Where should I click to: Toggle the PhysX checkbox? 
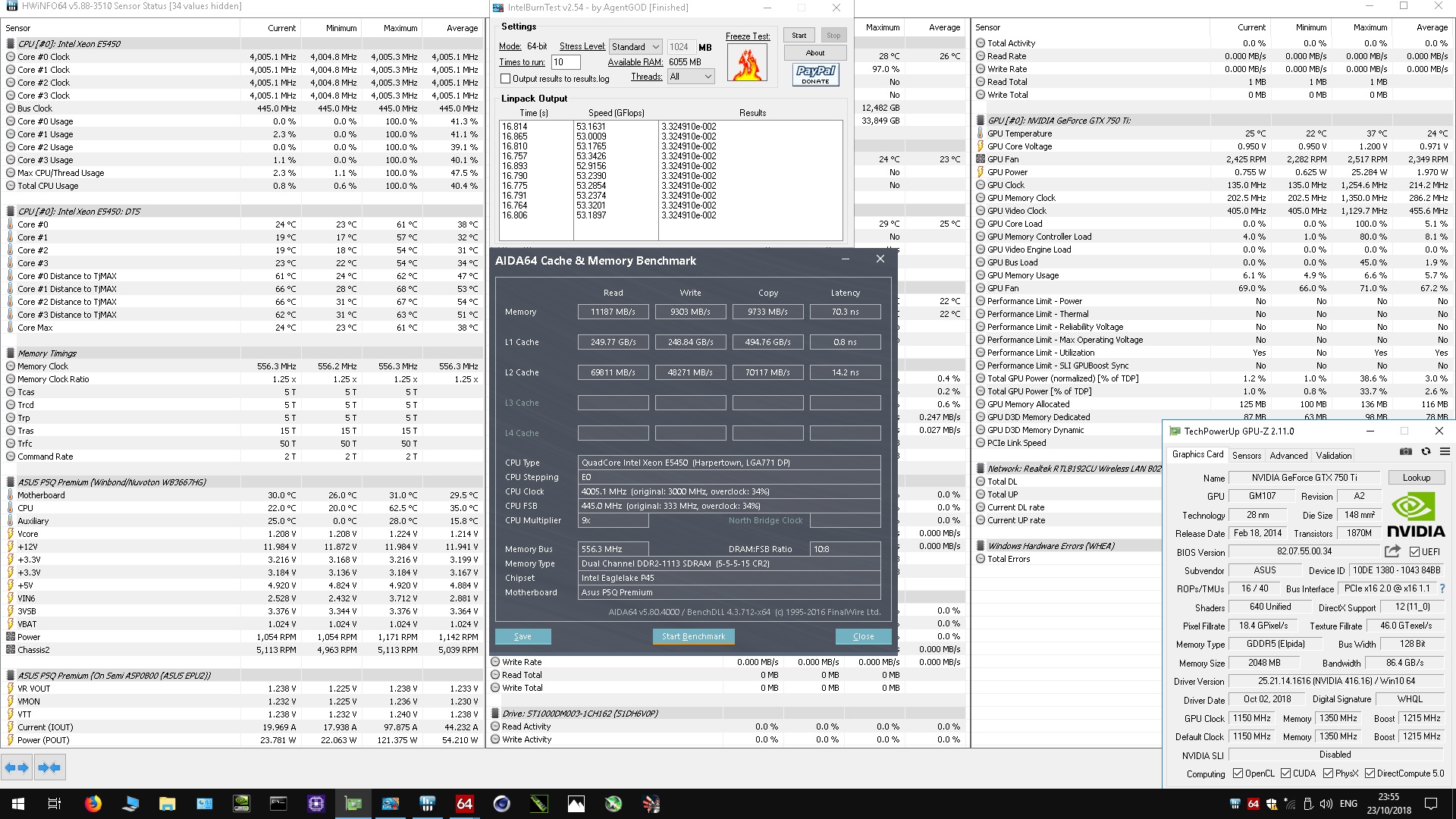click(1328, 773)
